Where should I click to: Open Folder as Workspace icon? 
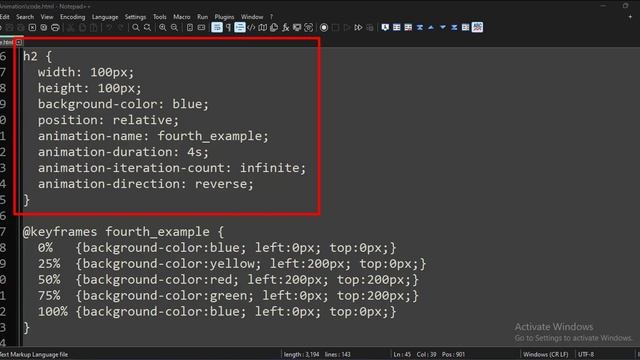coord(297,28)
